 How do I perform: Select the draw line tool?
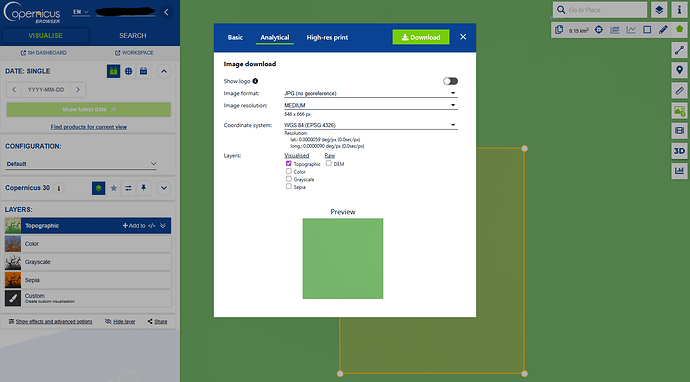[679, 50]
